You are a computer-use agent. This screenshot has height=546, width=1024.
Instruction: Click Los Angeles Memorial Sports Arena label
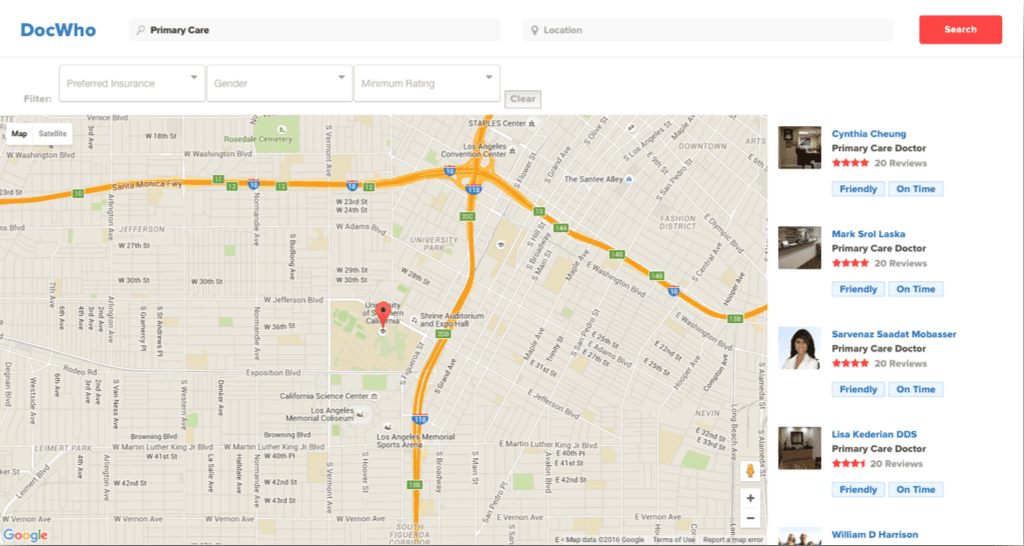(x=415, y=441)
